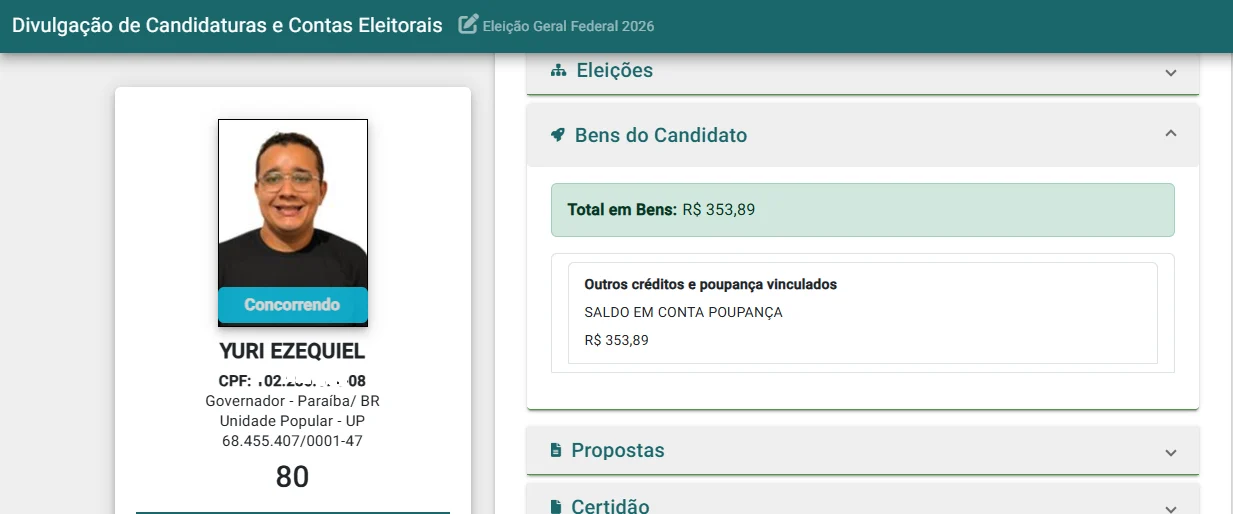Click the edit icon beside Eleição Geral Federal 2026
This screenshot has height=514, width=1233.
[468, 25]
